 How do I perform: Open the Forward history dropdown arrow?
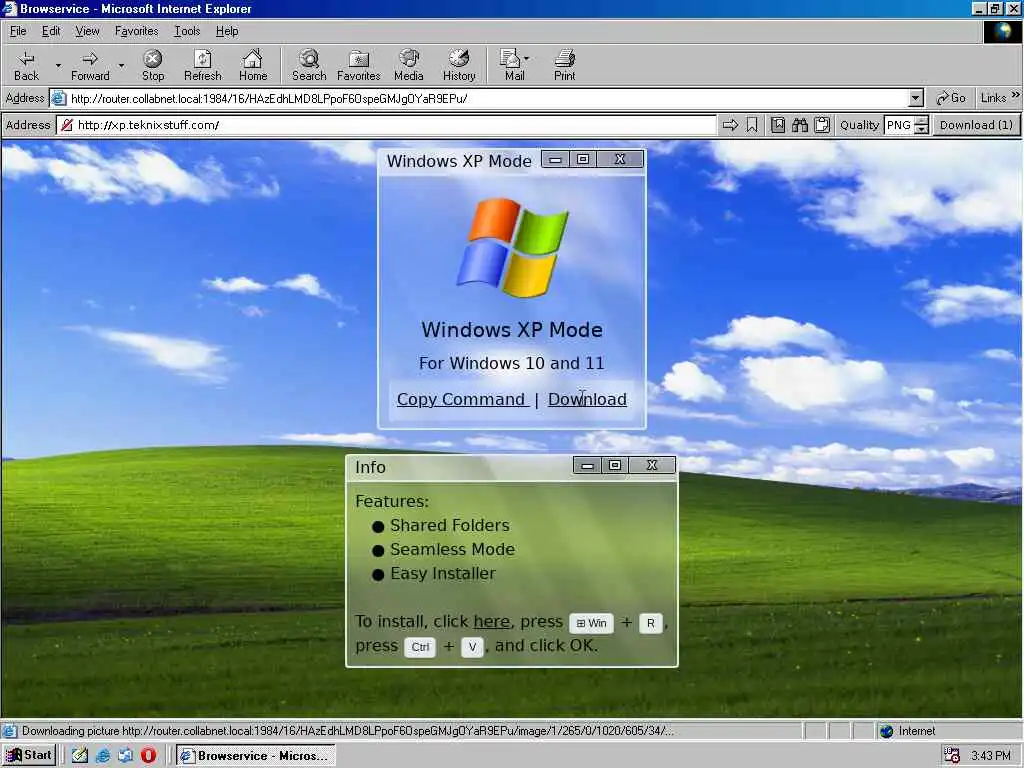coord(121,65)
